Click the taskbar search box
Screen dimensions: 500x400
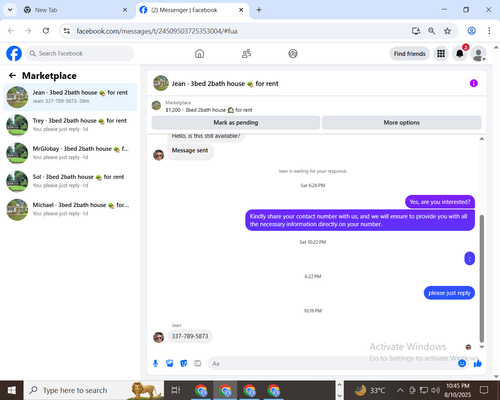93,390
